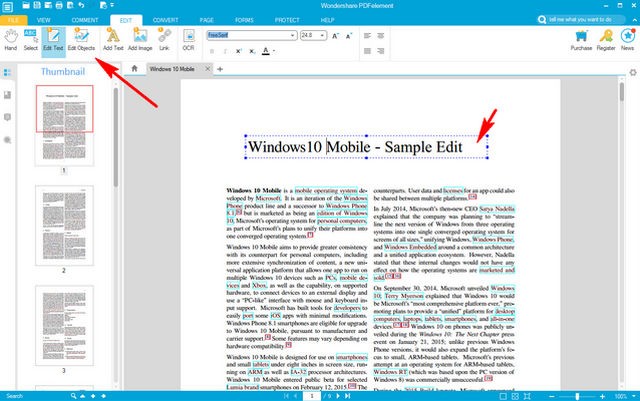Expand the font color dropdown arrow

[x=274, y=51]
